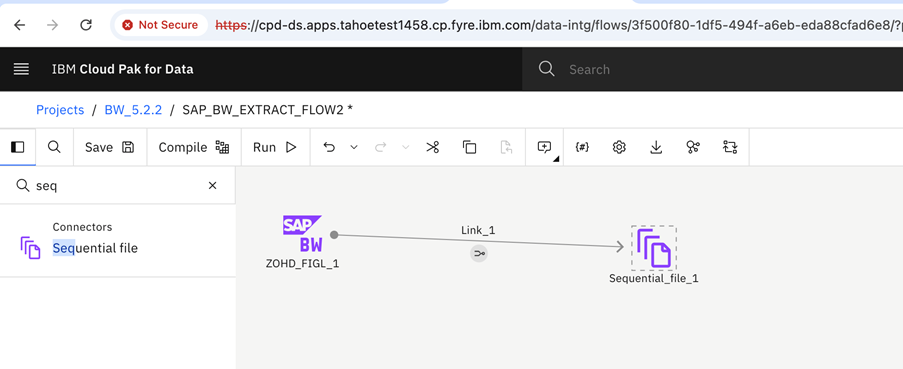903x369 pixels.
Task: Click the ZOHD_FIGL_1 node label
Action: click(x=302, y=264)
